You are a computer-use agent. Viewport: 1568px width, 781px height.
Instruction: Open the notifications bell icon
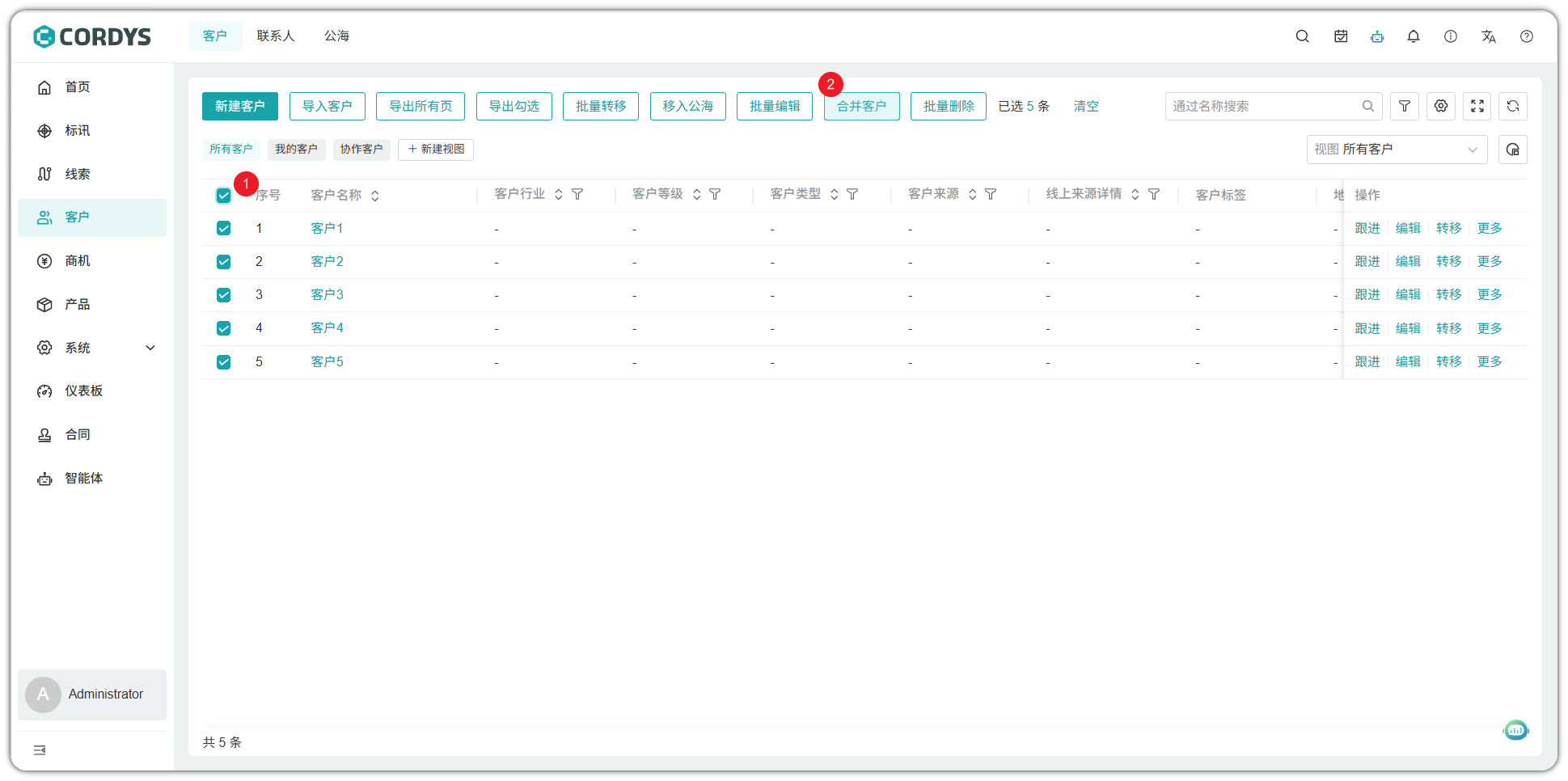pos(1413,36)
